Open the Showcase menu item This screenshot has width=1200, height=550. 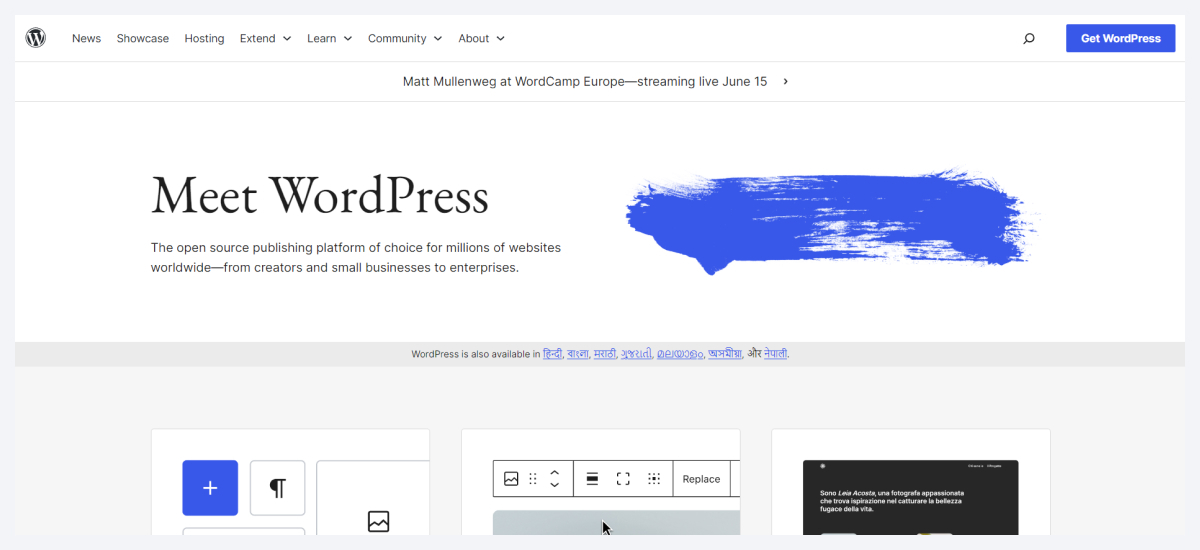coord(142,38)
